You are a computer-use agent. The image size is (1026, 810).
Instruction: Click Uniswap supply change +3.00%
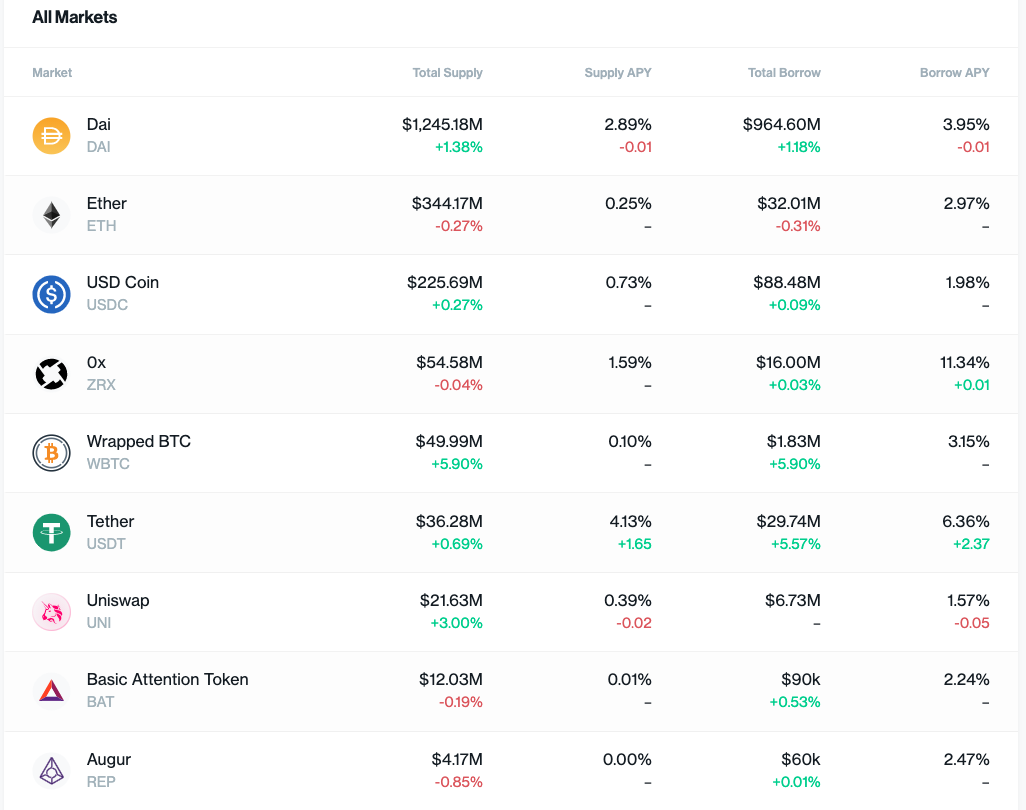coord(457,623)
